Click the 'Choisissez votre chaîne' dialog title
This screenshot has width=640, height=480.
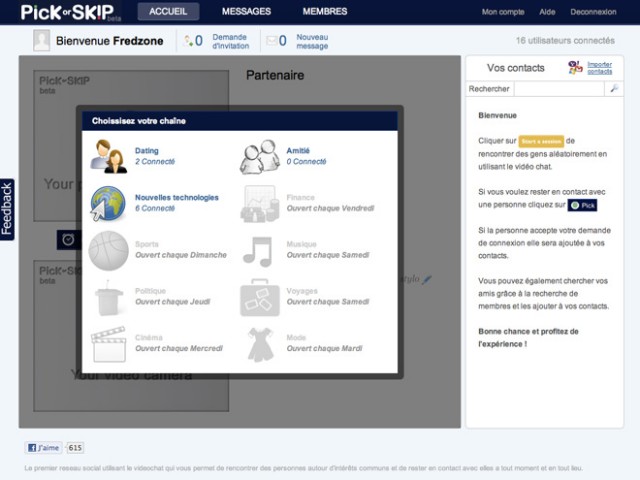139,121
